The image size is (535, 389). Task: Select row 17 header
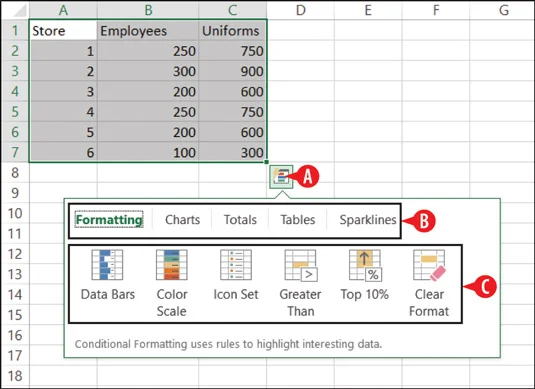pyautogui.click(x=15, y=355)
